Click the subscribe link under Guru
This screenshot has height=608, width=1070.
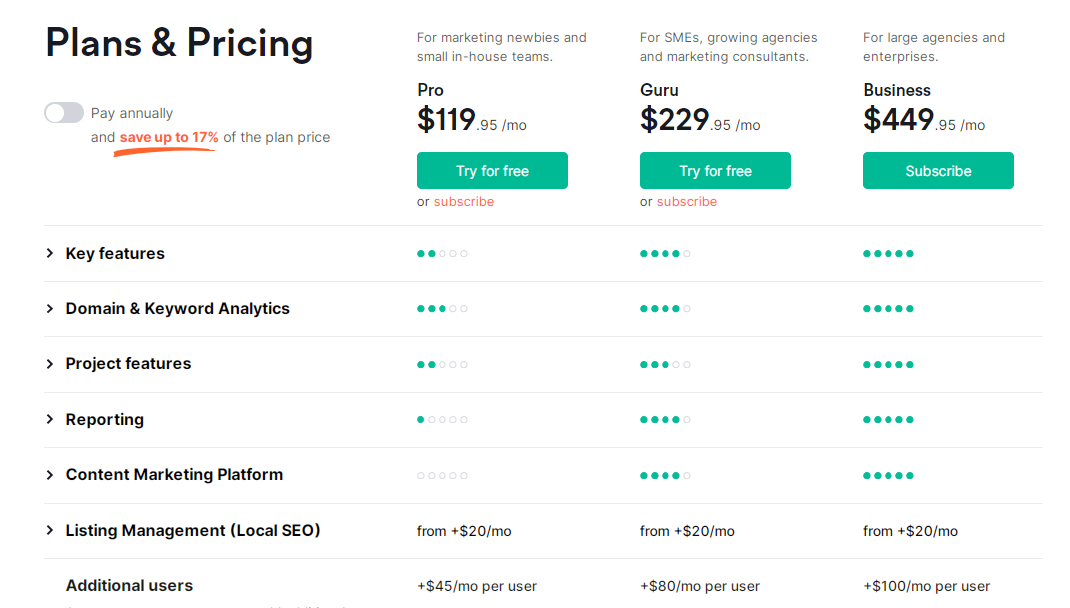687,202
